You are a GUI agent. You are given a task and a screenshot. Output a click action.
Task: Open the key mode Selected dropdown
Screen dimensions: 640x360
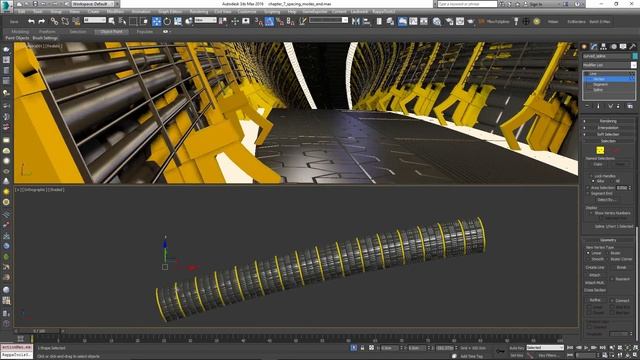(x=545, y=348)
